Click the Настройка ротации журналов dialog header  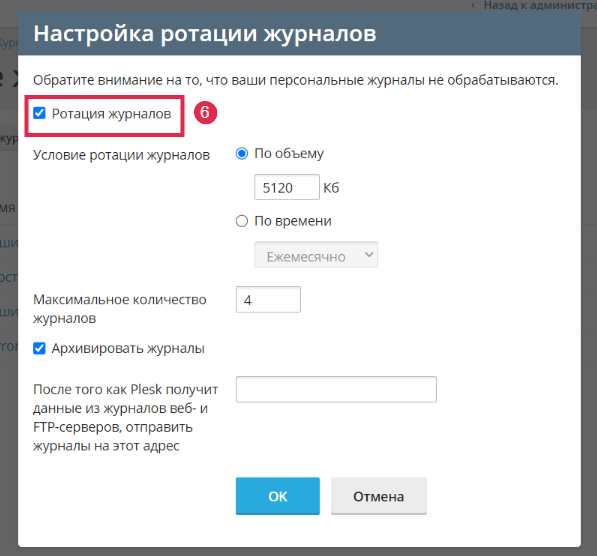[x=299, y=33]
